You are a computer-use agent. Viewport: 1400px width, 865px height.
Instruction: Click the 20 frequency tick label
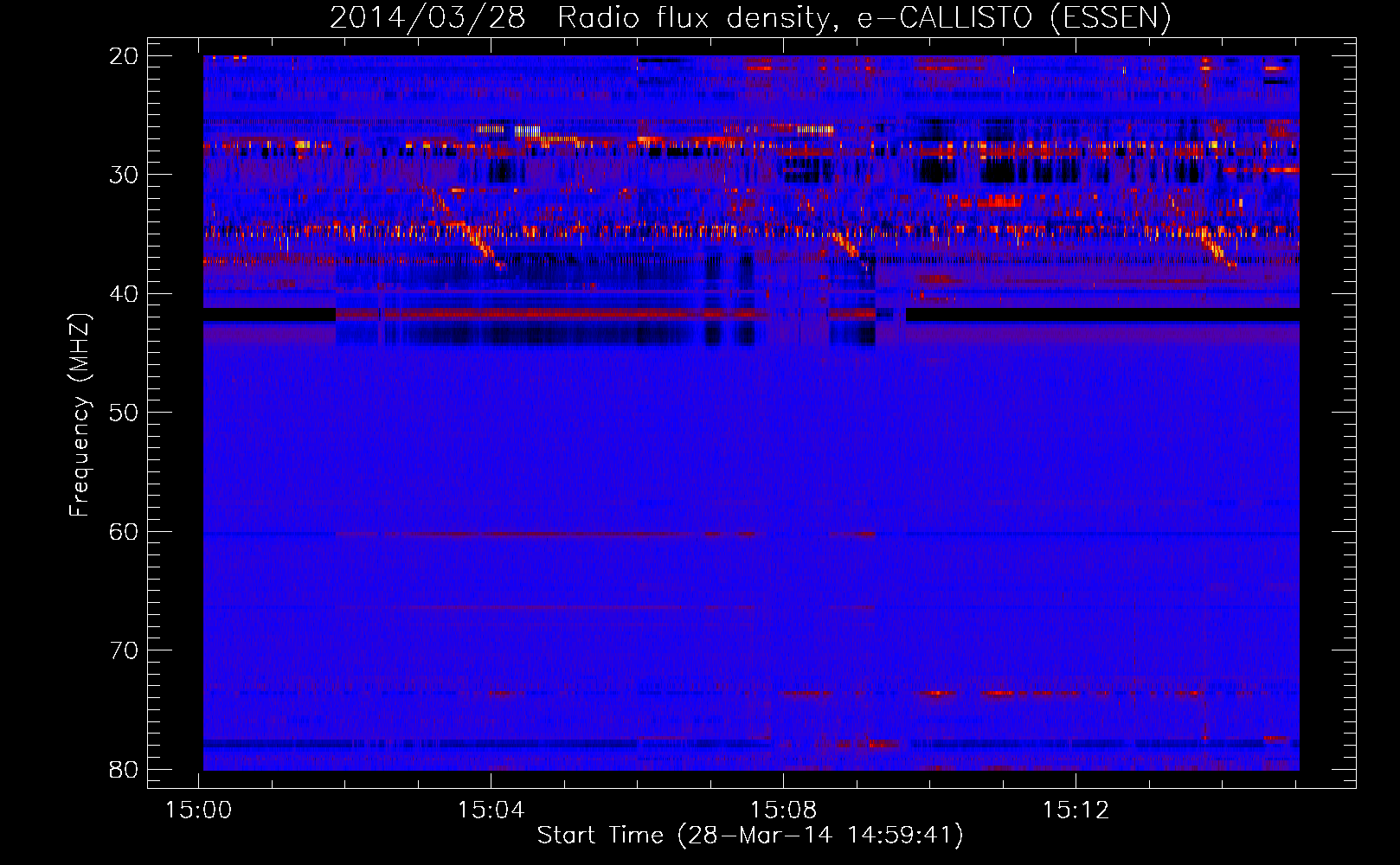point(125,56)
